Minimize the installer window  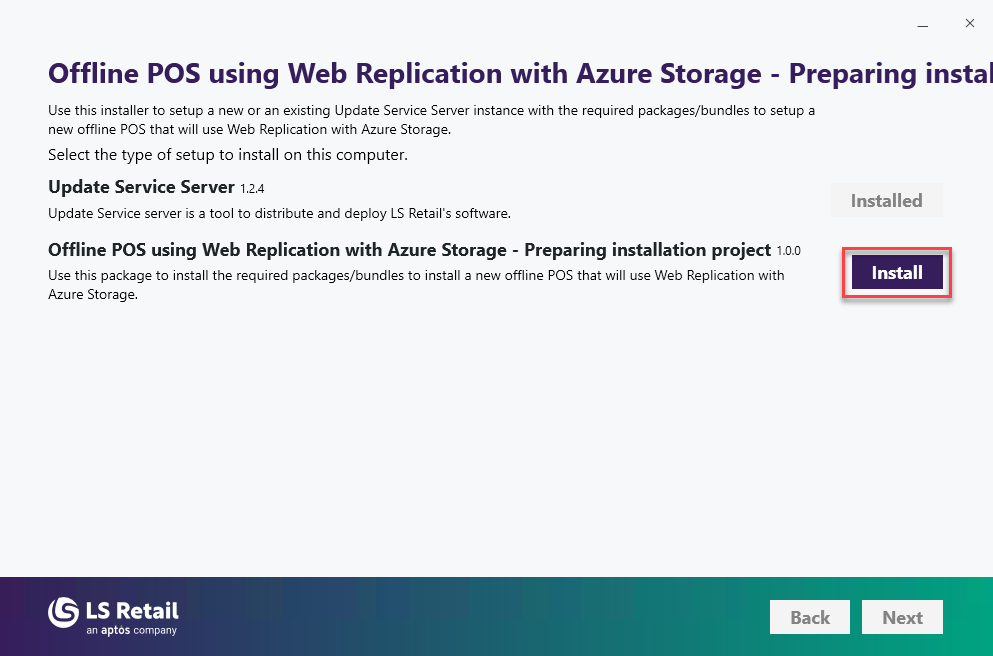pyautogui.click(x=923, y=24)
